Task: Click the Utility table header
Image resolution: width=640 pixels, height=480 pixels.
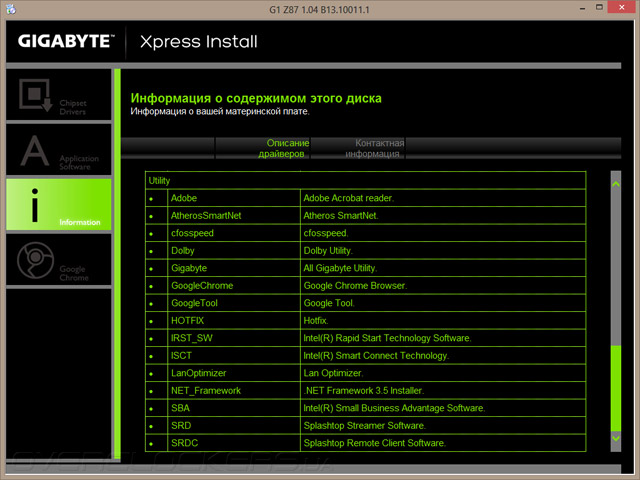Action: [365, 181]
